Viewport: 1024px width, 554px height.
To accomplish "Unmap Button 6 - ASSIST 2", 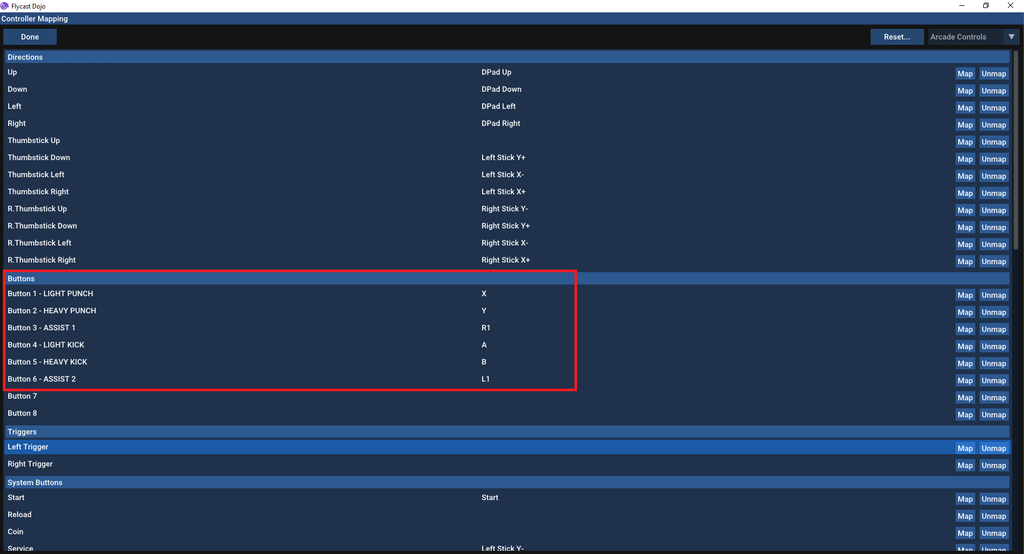I will 993,380.
